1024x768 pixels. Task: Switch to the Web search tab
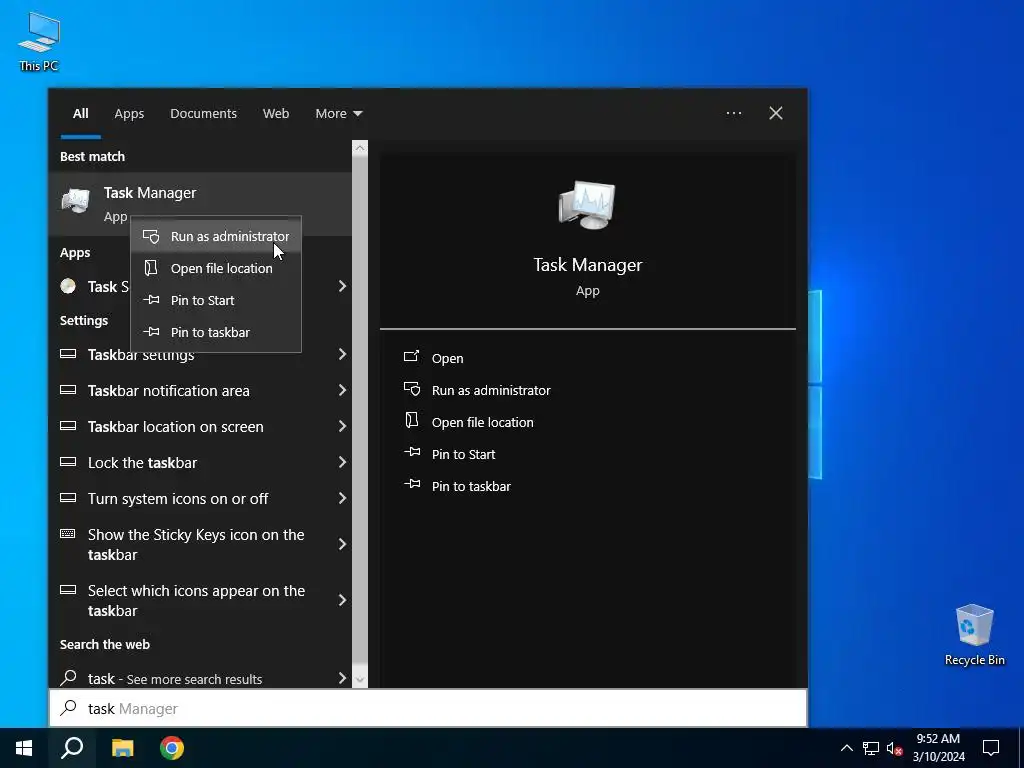276,114
